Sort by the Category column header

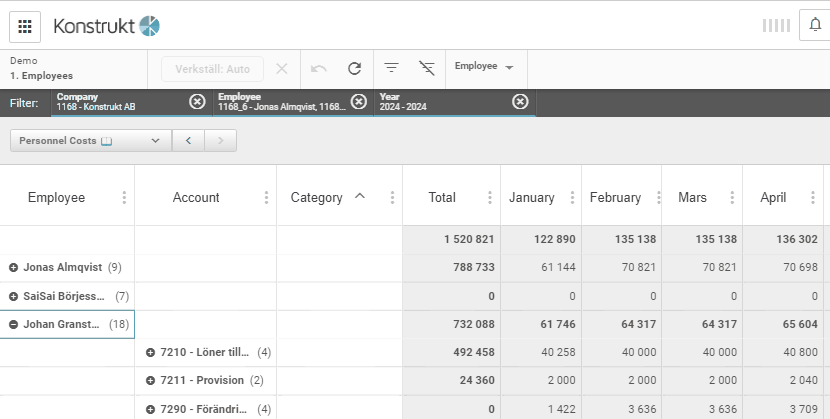(x=317, y=198)
